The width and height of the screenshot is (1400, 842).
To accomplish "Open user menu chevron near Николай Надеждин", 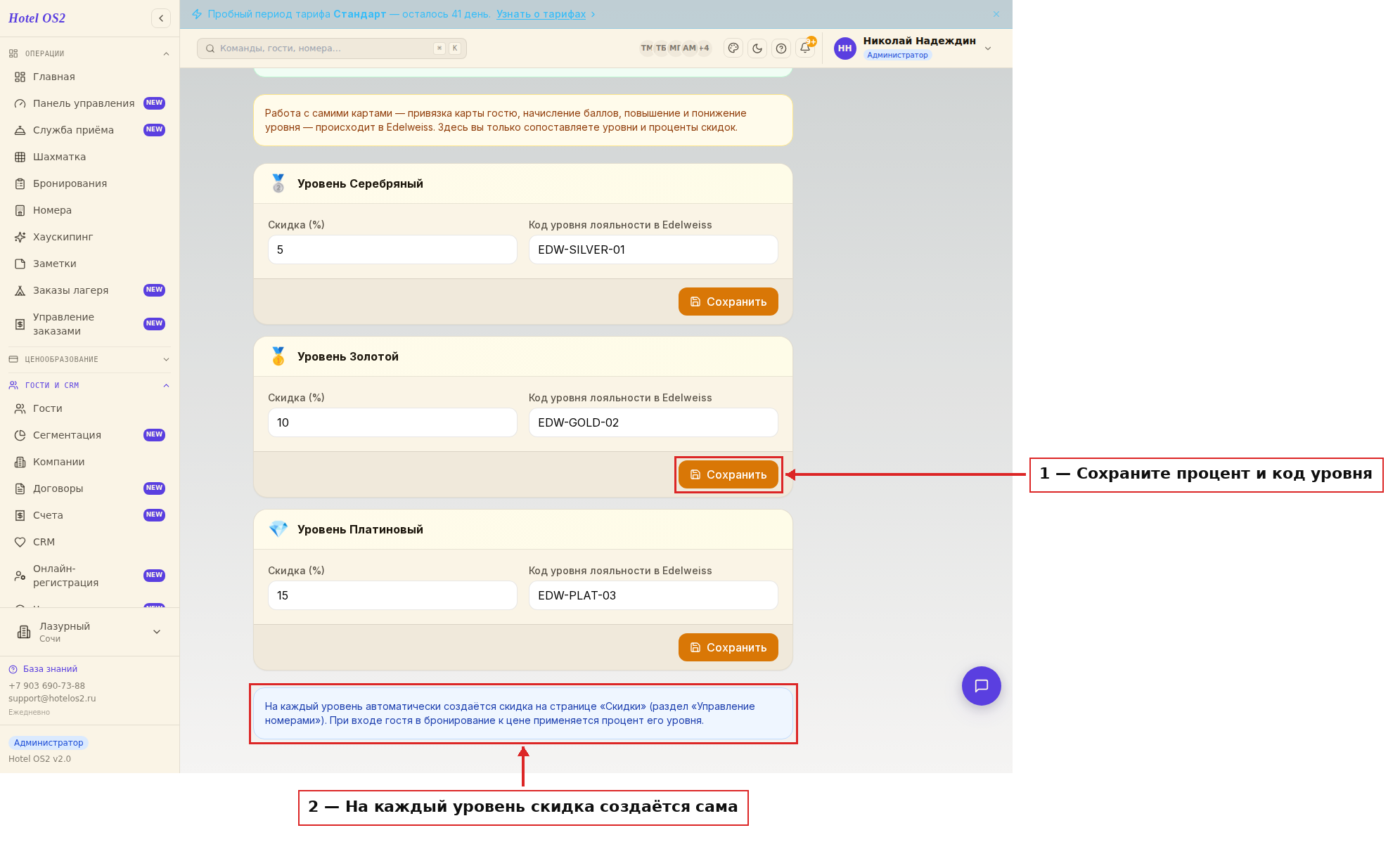I will click(x=988, y=48).
